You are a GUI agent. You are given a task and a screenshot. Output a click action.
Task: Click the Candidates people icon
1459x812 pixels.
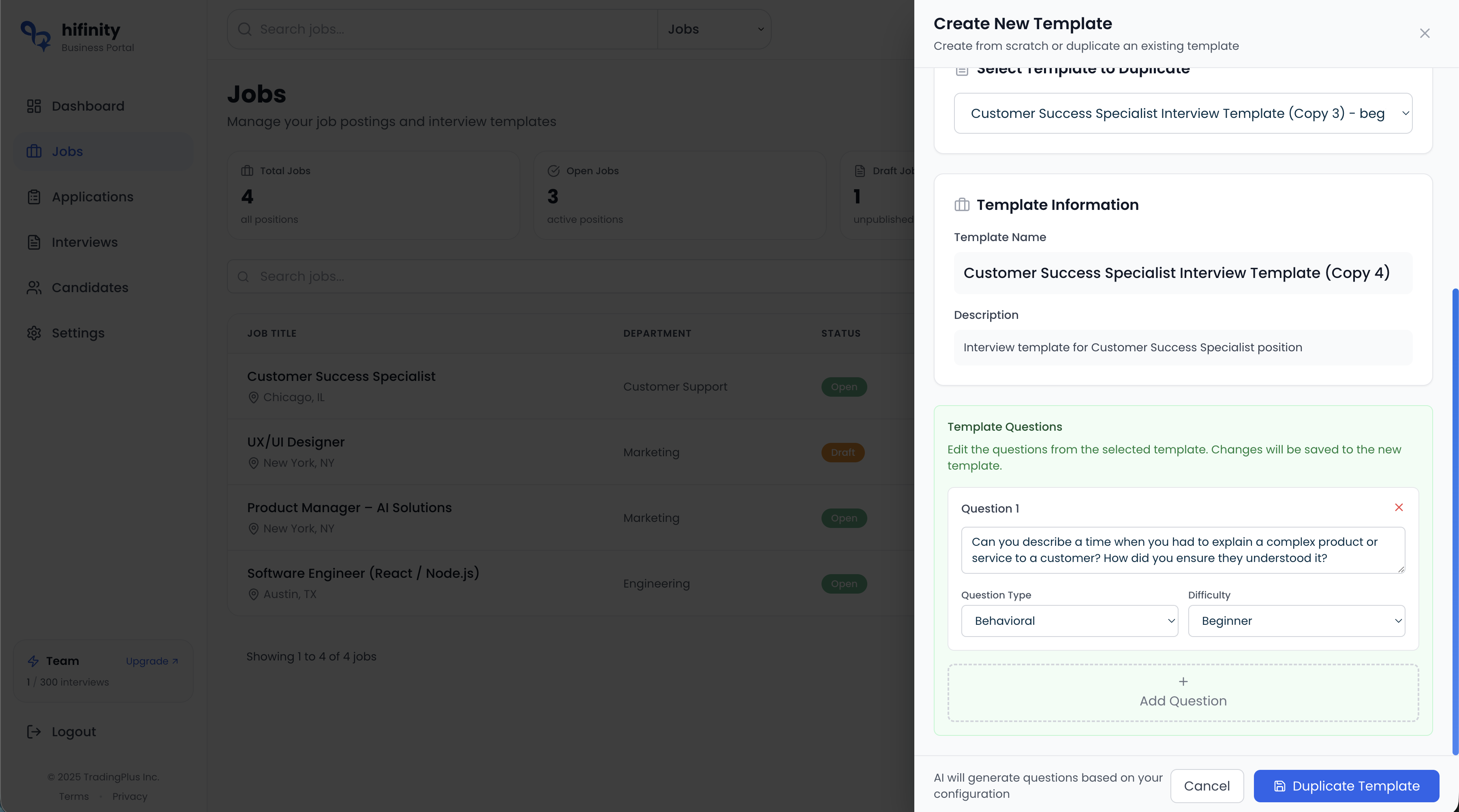34,288
